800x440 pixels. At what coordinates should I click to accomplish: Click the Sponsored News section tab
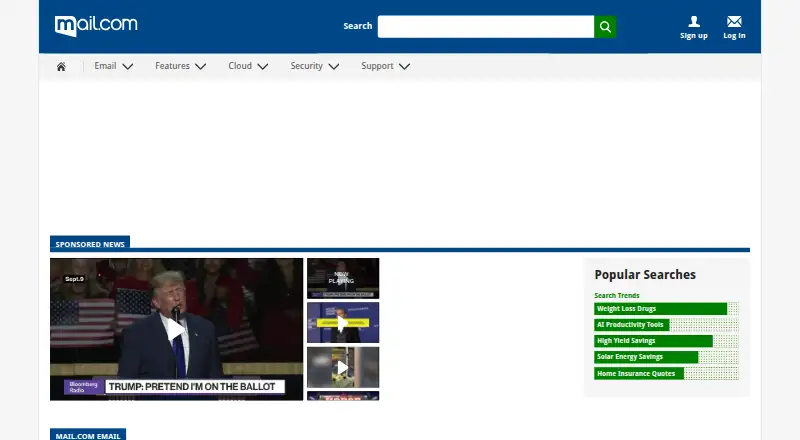(x=90, y=244)
